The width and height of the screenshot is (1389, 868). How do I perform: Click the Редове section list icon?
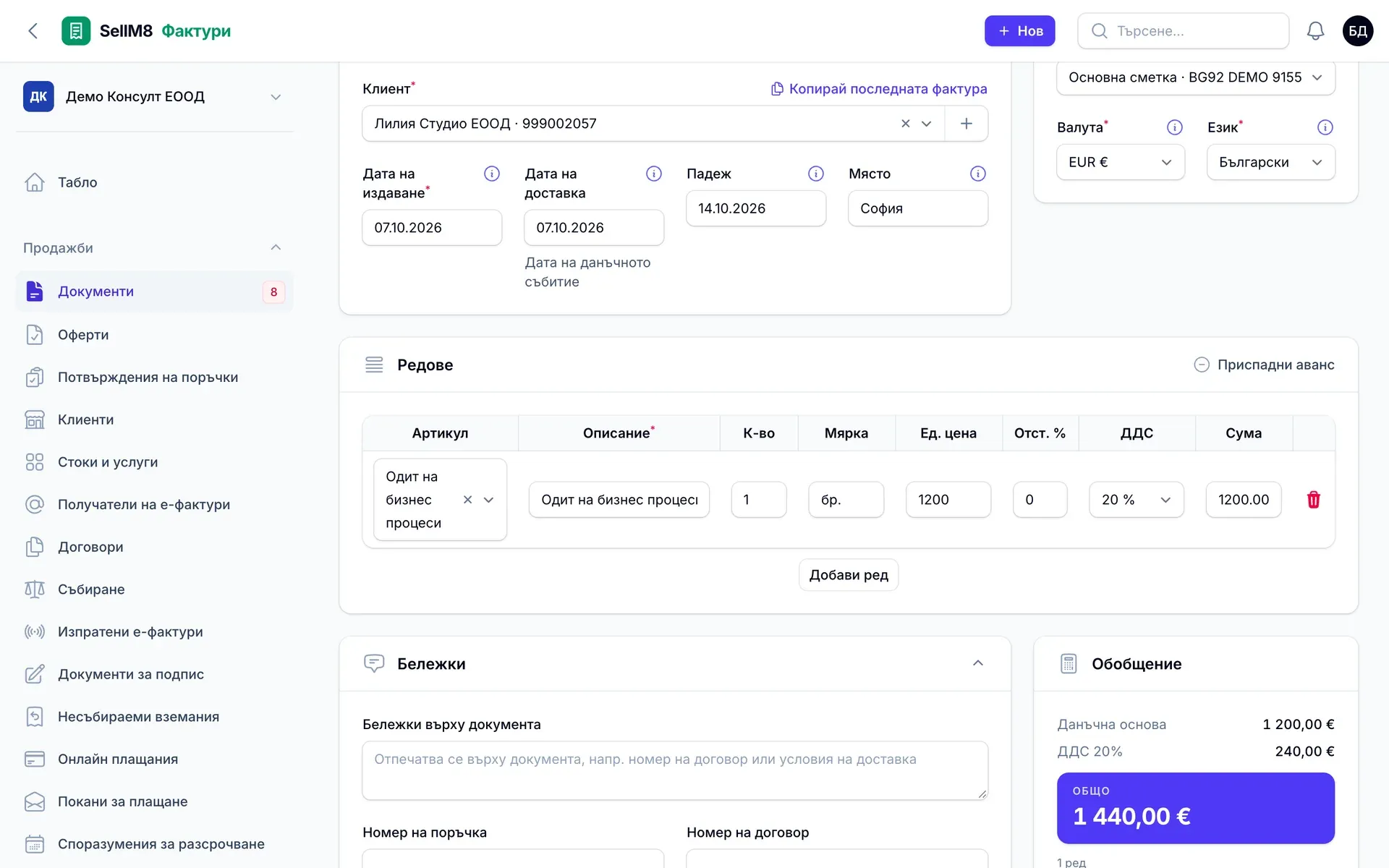coord(374,365)
